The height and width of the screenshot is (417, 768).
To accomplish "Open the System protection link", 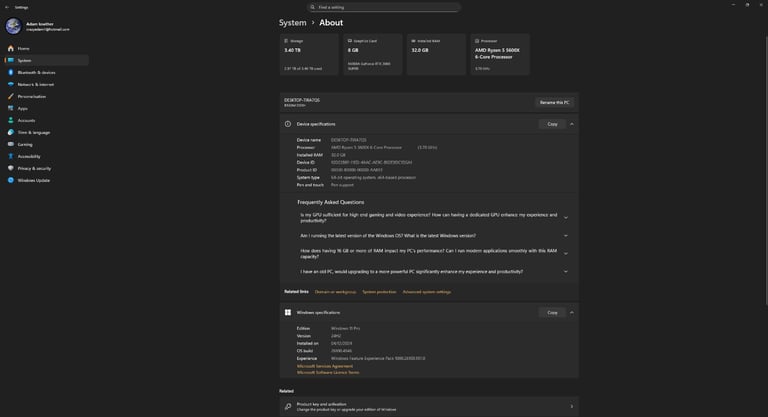I will tap(379, 292).
